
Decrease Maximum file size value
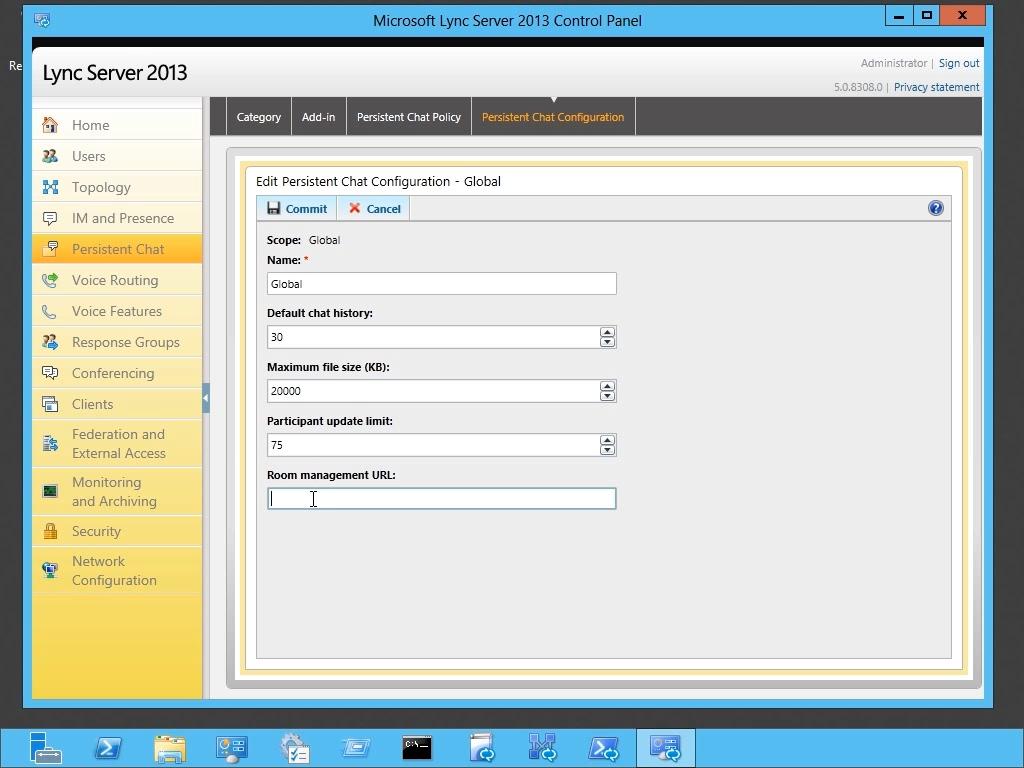pyautogui.click(x=607, y=396)
